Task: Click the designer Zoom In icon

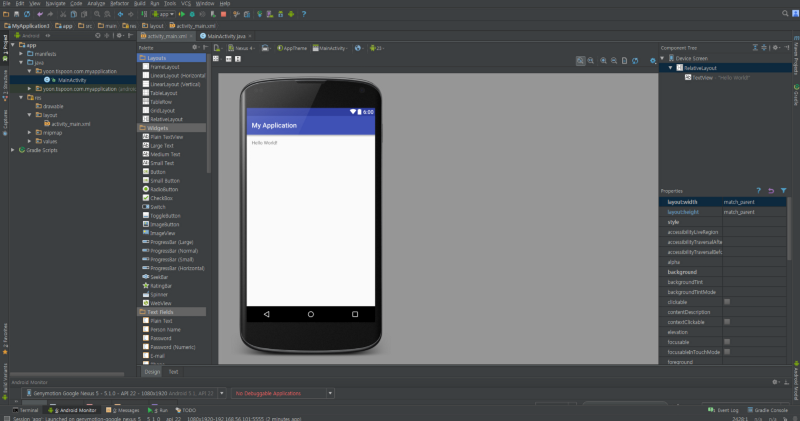Action: [x=604, y=61]
